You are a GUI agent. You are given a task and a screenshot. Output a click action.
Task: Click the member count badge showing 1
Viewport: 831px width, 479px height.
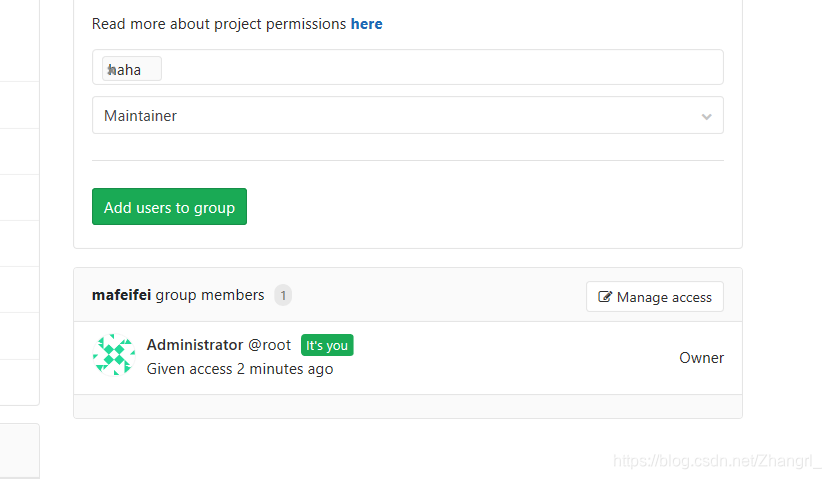283,295
